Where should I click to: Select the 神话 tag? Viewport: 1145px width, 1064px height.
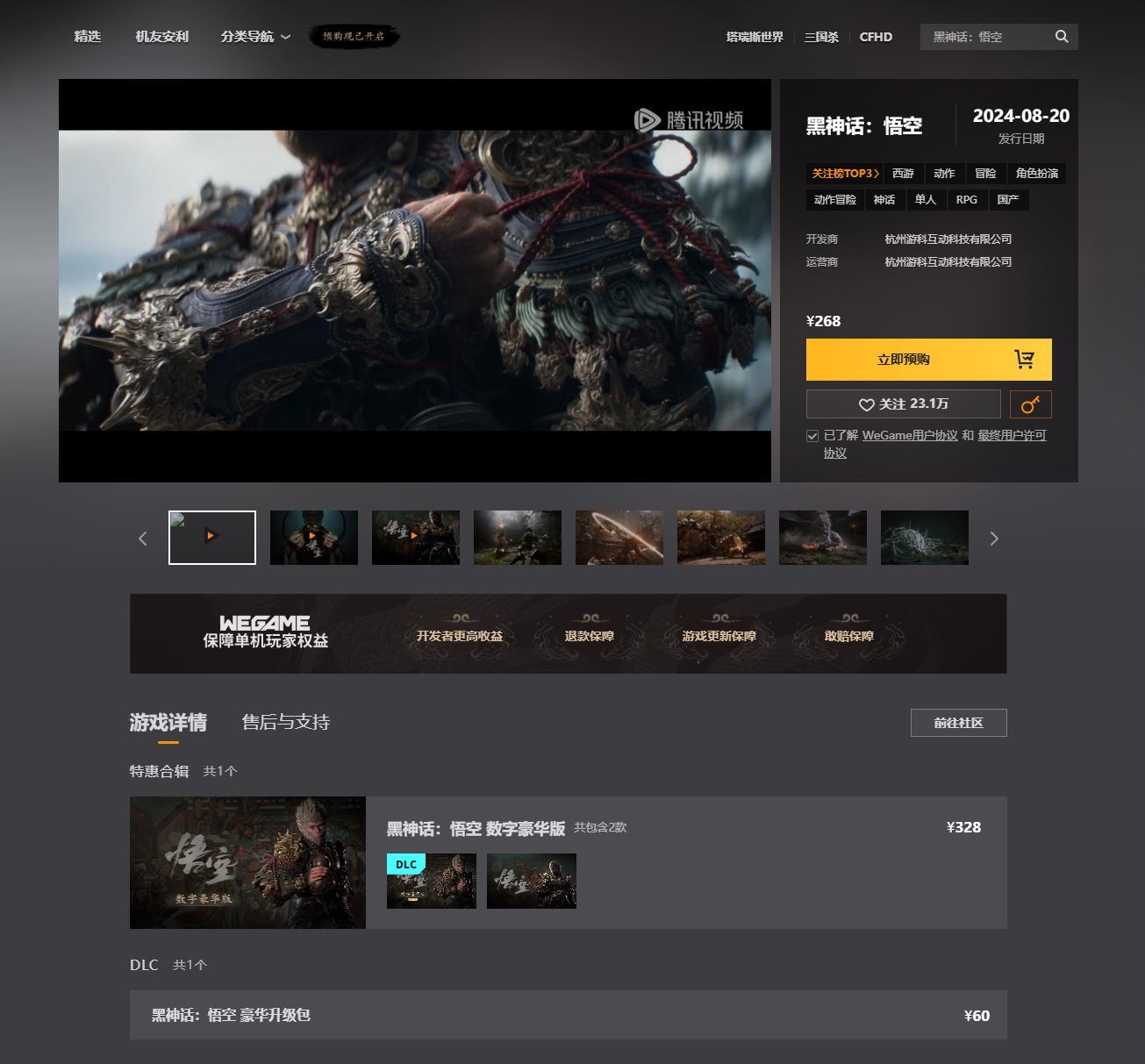coord(884,200)
